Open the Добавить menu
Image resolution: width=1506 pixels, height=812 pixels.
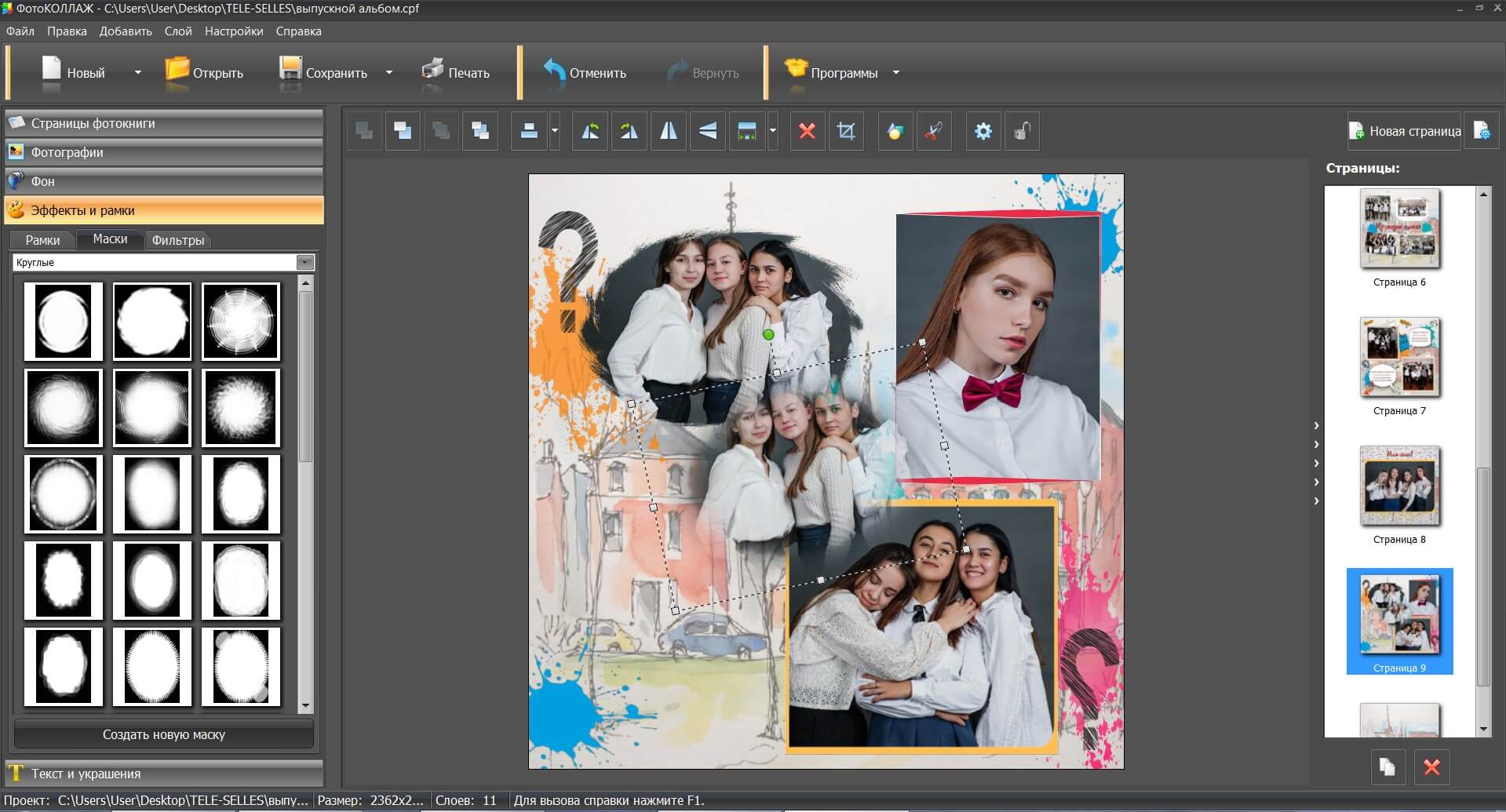(x=126, y=31)
